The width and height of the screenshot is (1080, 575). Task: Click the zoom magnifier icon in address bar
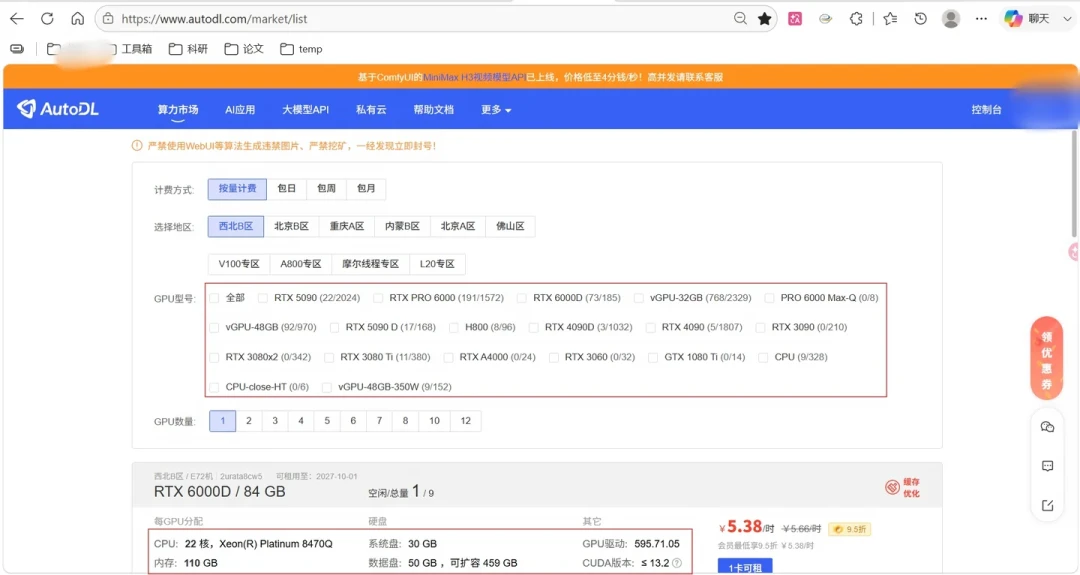pos(740,19)
